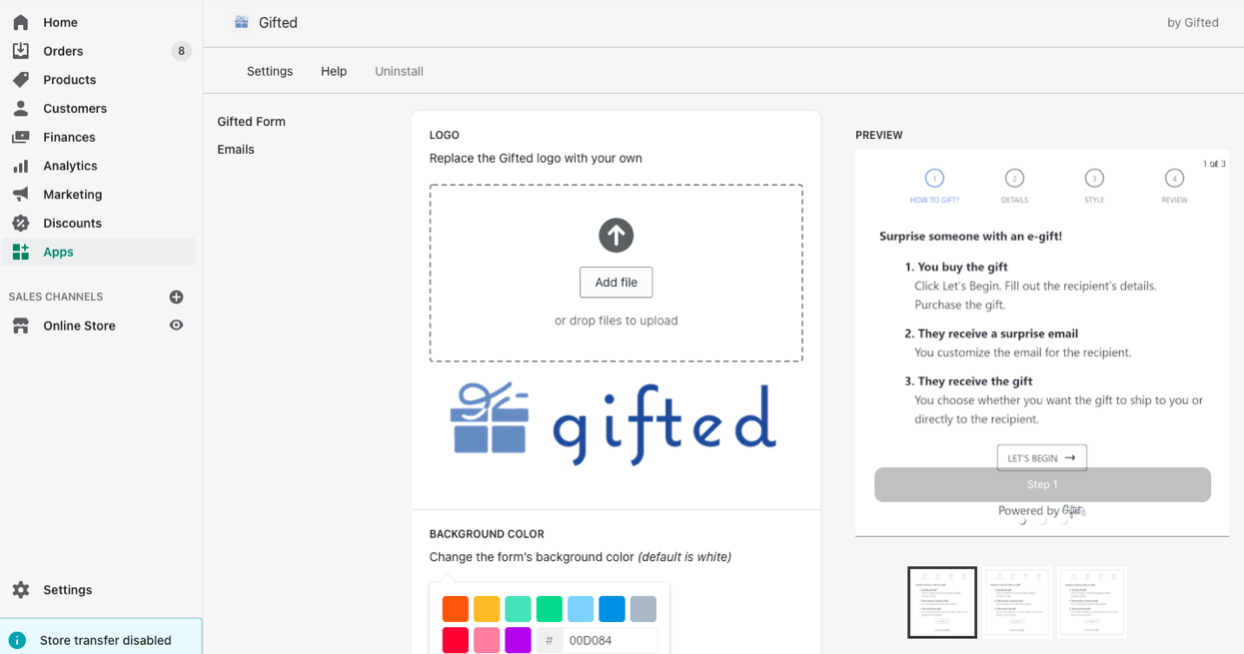Screen dimensions: 1244x654
Task: Click the Online Store storefront icon
Action: (x=20, y=326)
